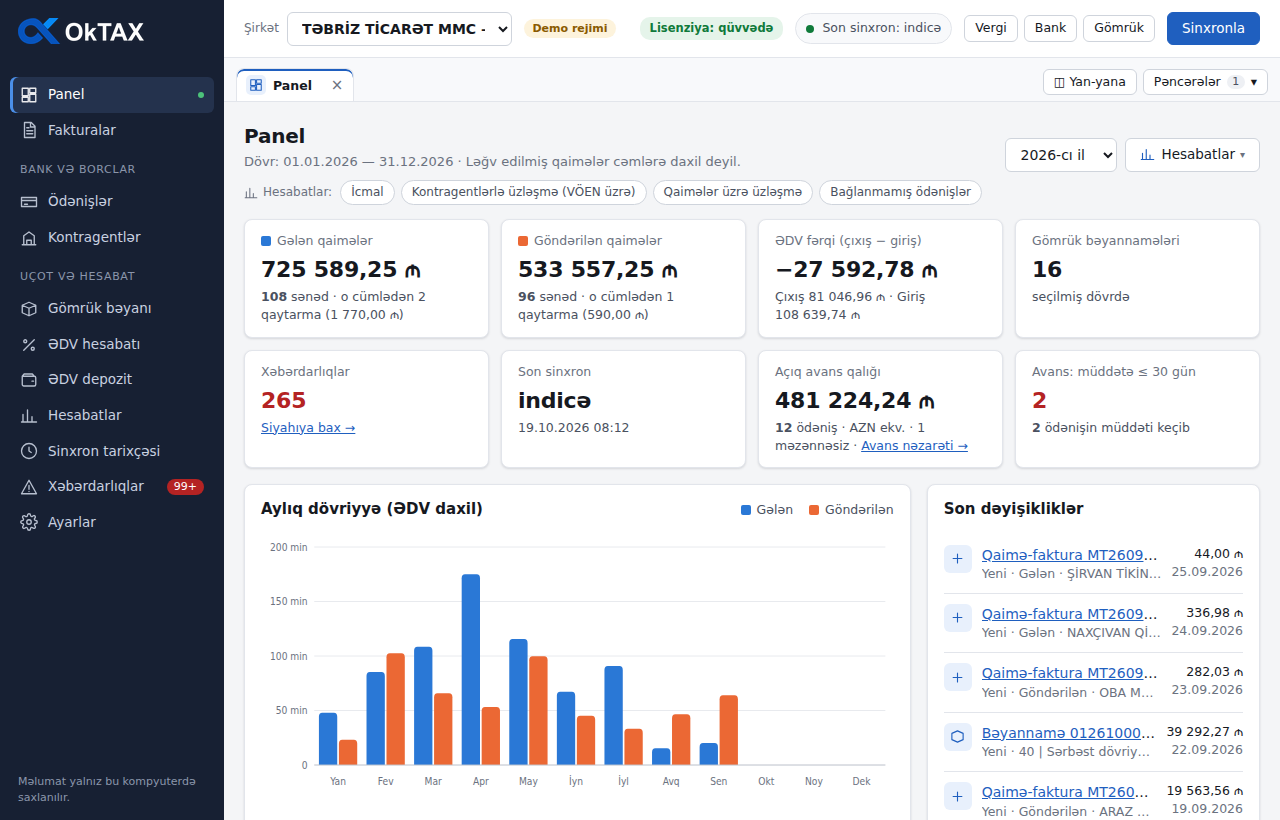Select the ƏDV hesabatı percent icon
Image resolution: width=1280 pixels, height=820 pixels.
pos(29,344)
